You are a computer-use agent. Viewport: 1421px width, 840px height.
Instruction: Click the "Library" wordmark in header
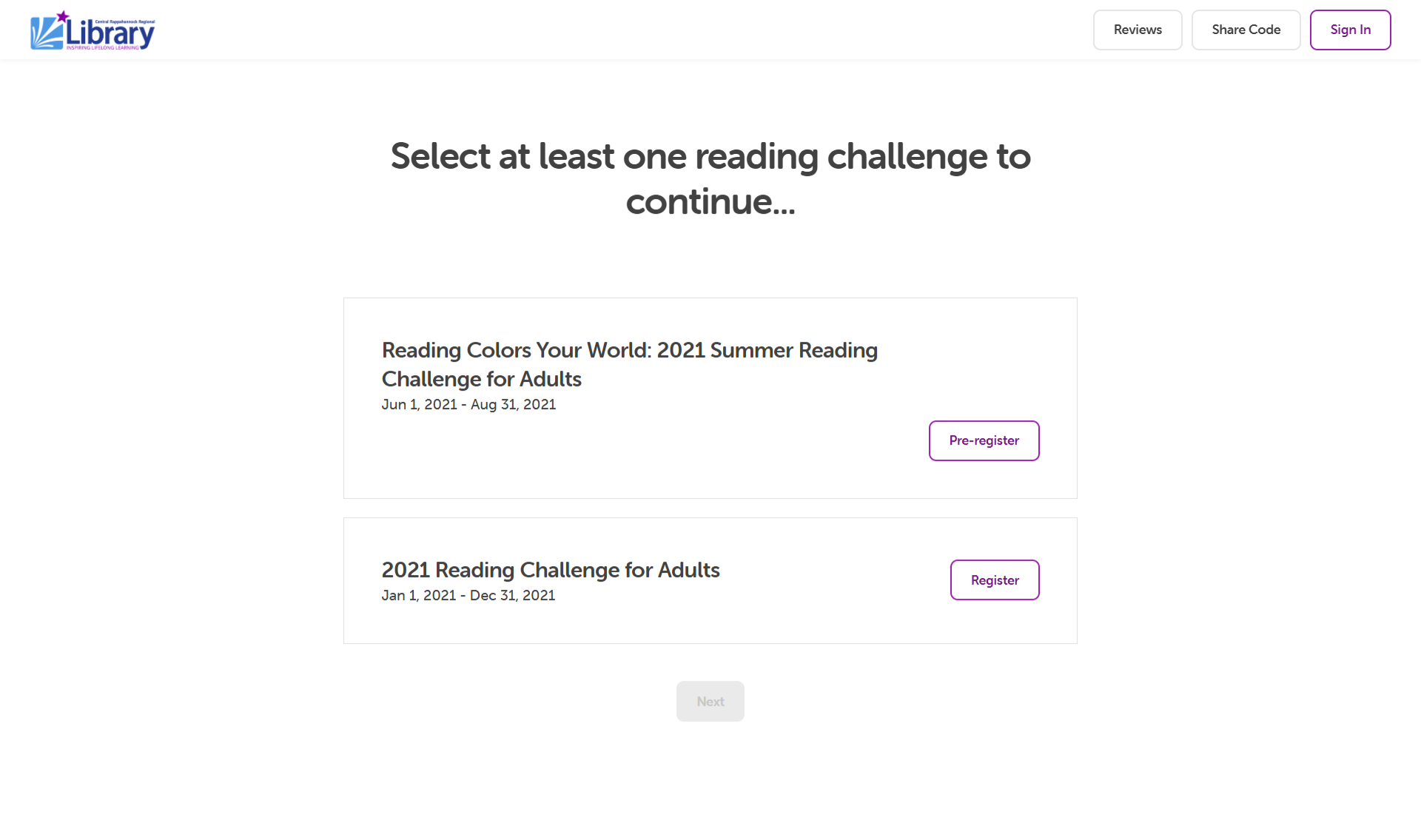tap(110, 33)
